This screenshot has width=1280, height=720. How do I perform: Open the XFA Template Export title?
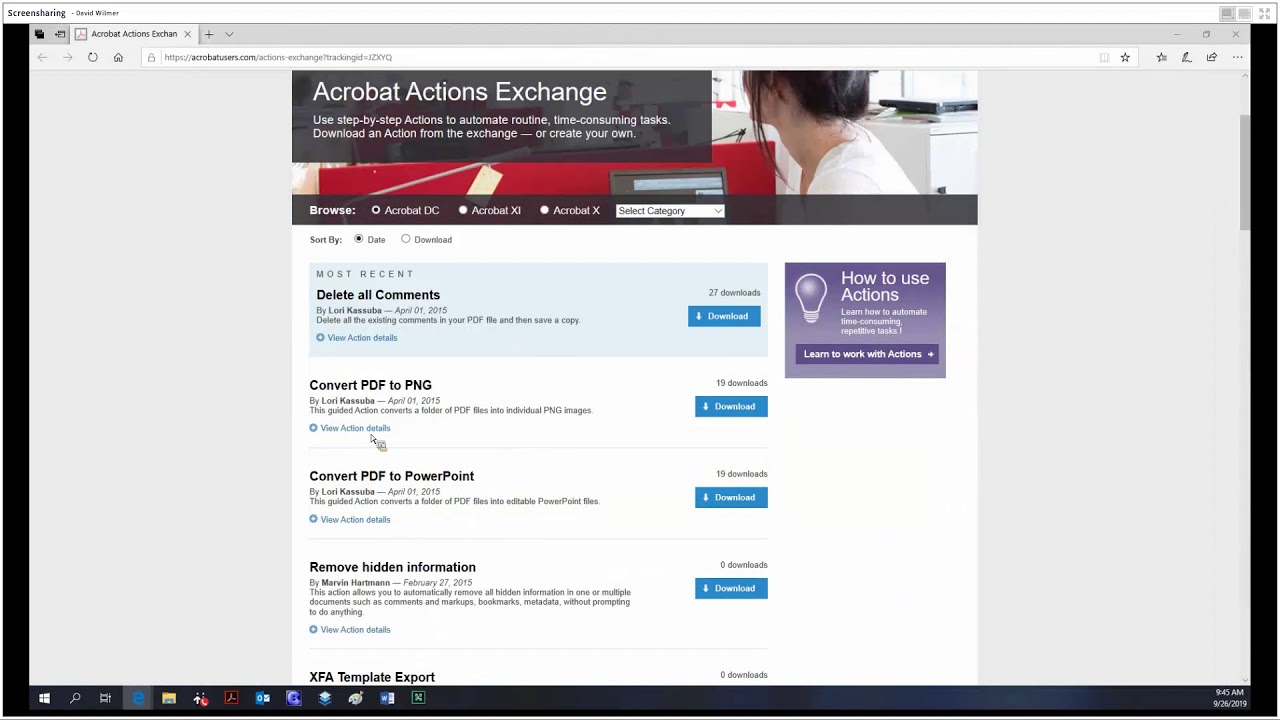(372, 677)
